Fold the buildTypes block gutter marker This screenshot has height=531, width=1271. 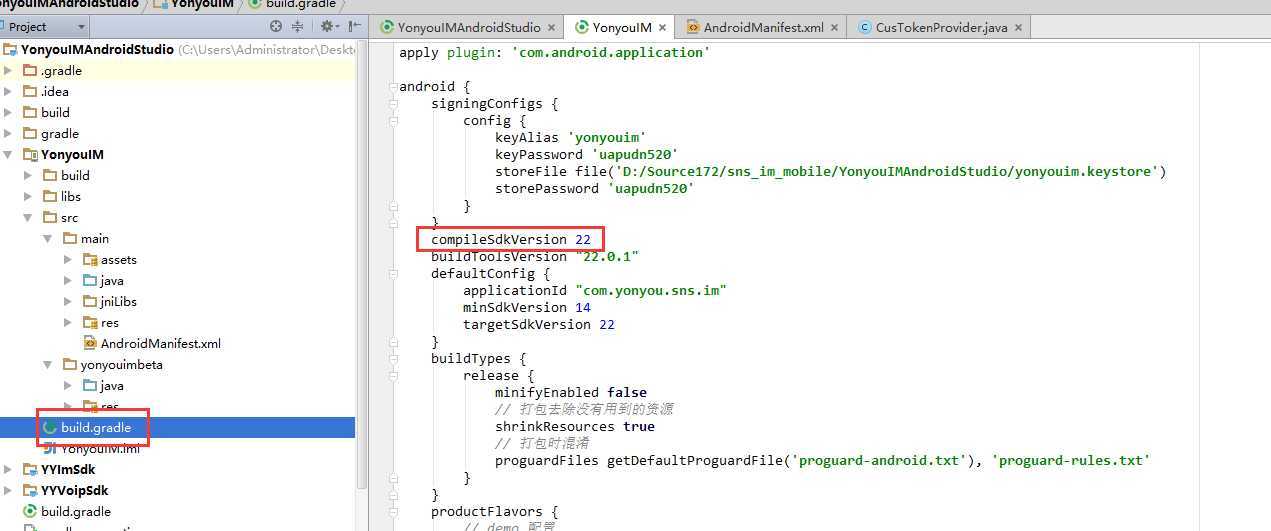coord(393,359)
